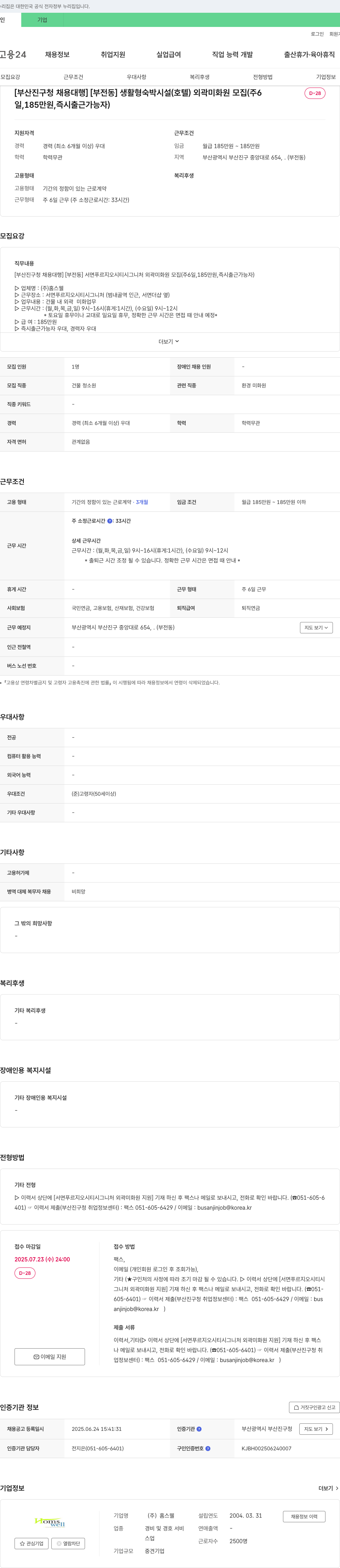Select the 2004. 03. 31 establishment date

246,1516
